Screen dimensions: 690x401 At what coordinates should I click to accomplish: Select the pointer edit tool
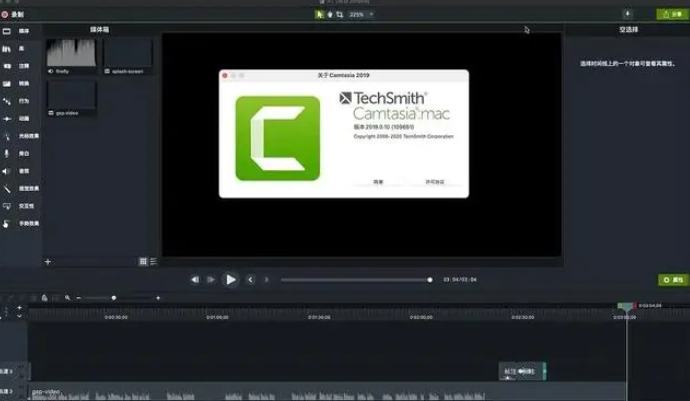click(x=320, y=14)
